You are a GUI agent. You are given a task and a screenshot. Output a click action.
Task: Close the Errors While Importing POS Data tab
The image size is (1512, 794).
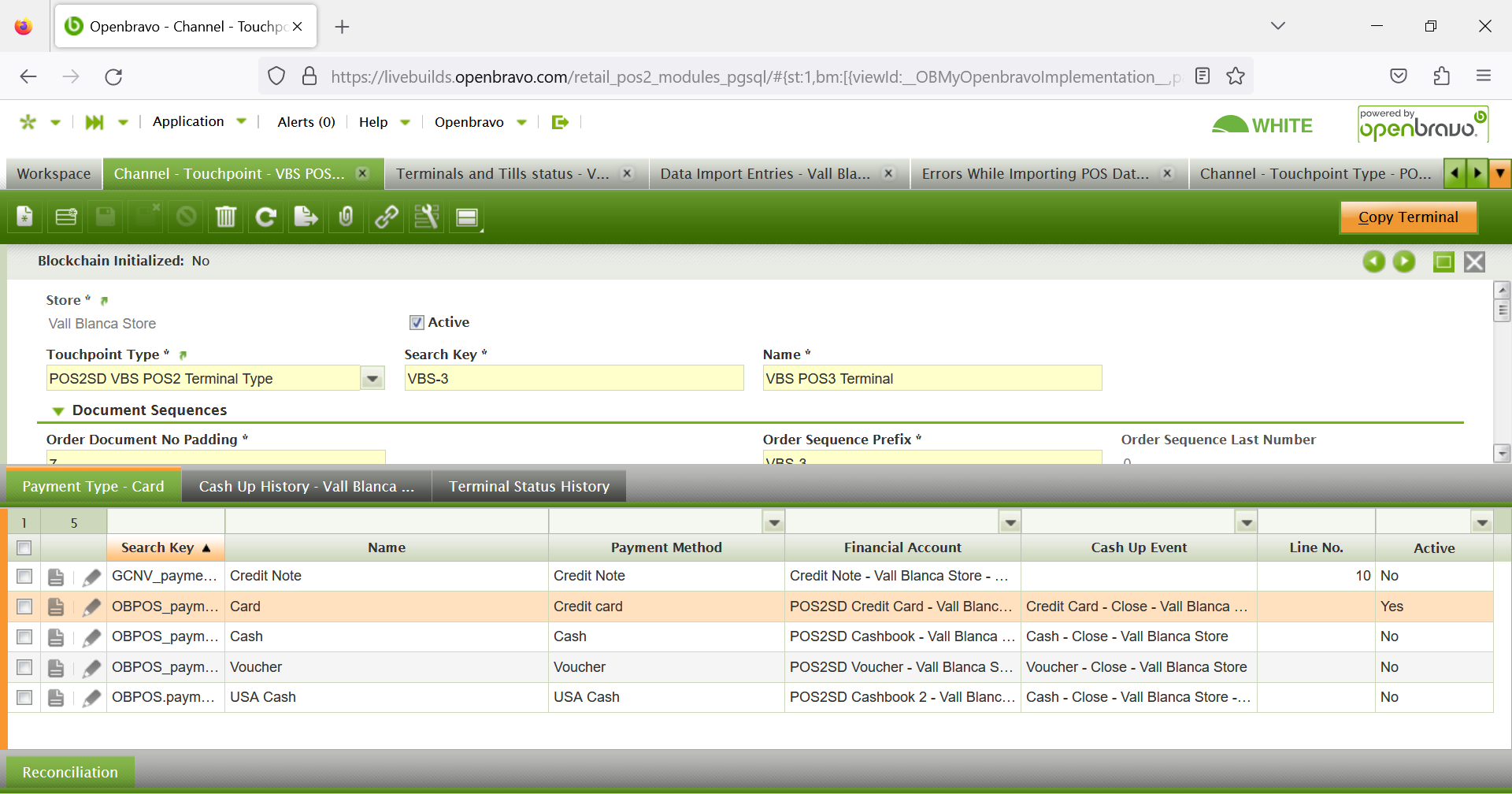point(1167,173)
